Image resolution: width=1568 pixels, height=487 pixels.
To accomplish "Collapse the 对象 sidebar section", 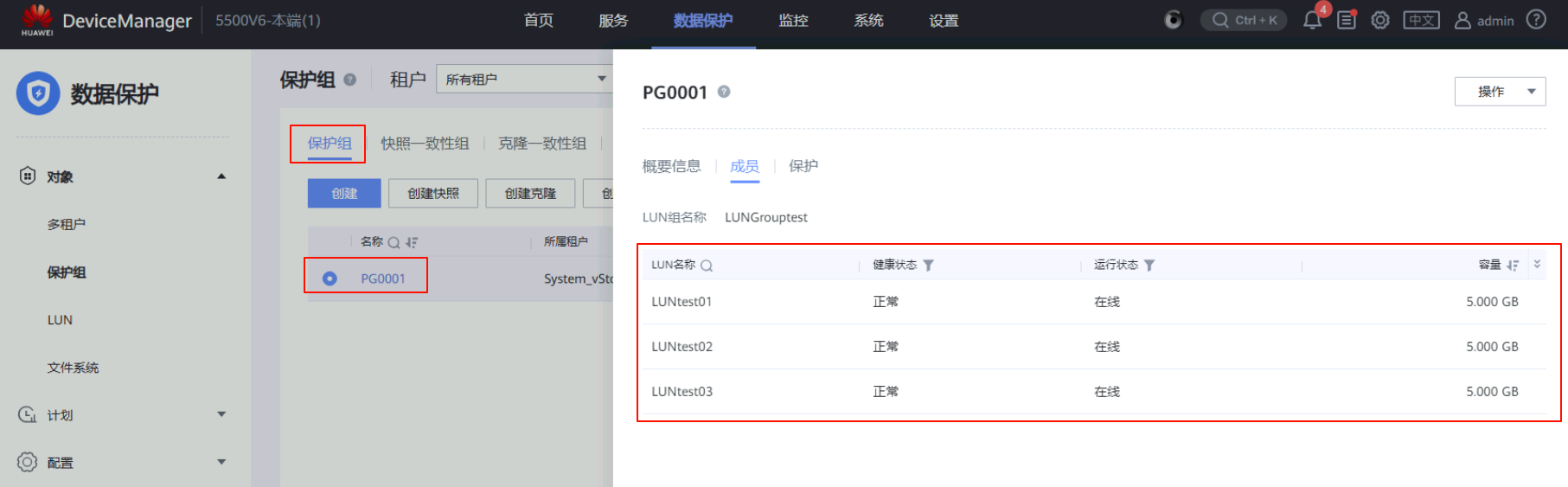I will pos(221,176).
